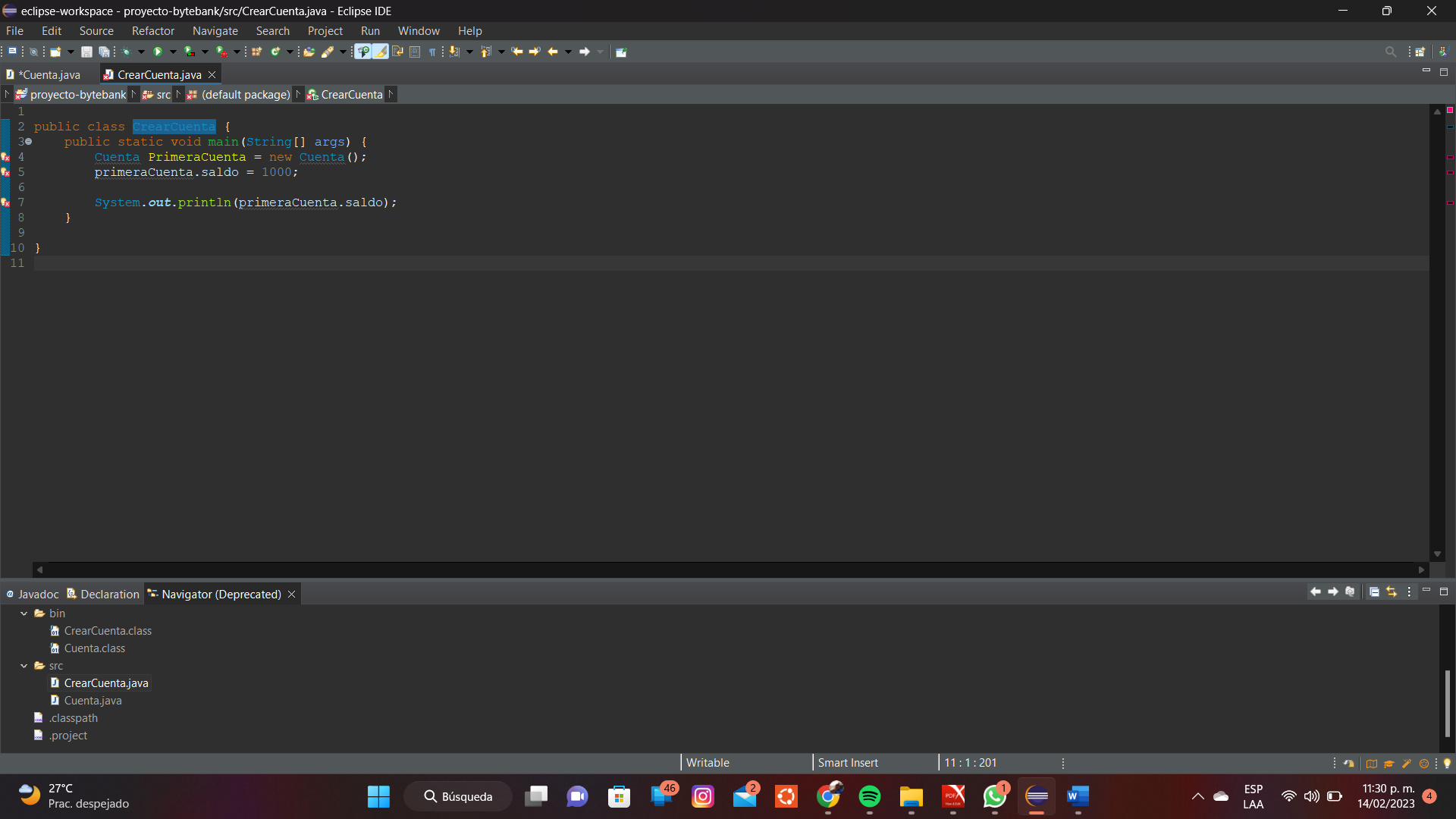Open the Navigate menu
The width and height of the screenshot is (1456, 819).
point(215,31)
